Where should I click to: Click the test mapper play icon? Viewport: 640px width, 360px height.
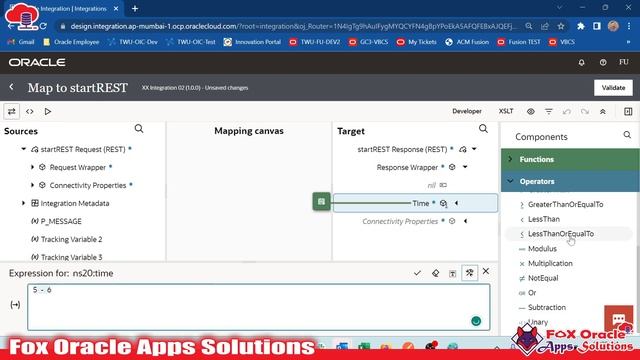click(x=48, y=111)
